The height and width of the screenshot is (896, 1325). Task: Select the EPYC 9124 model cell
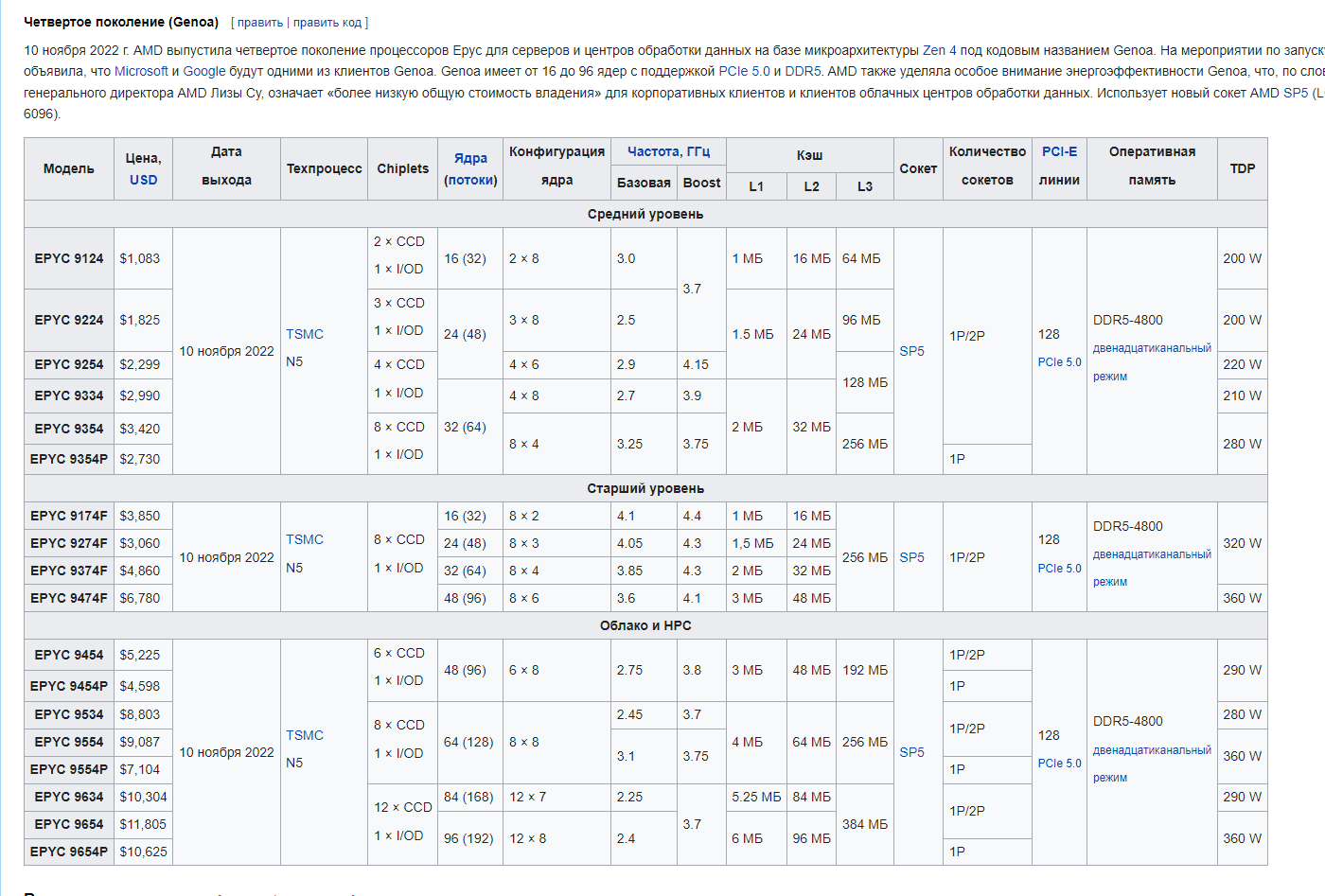[x=69, y=258]
